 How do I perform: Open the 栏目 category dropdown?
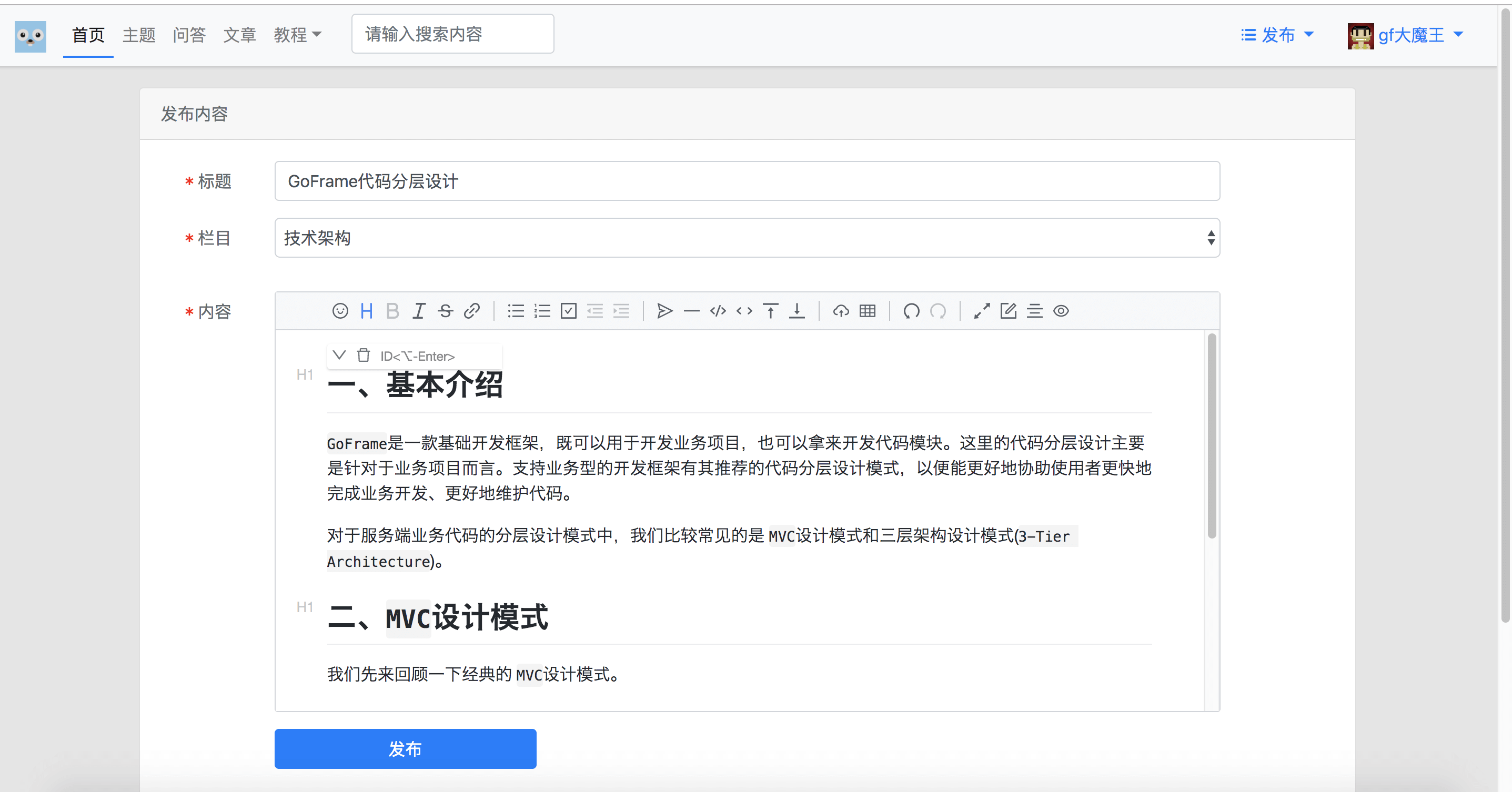(747, 238)
